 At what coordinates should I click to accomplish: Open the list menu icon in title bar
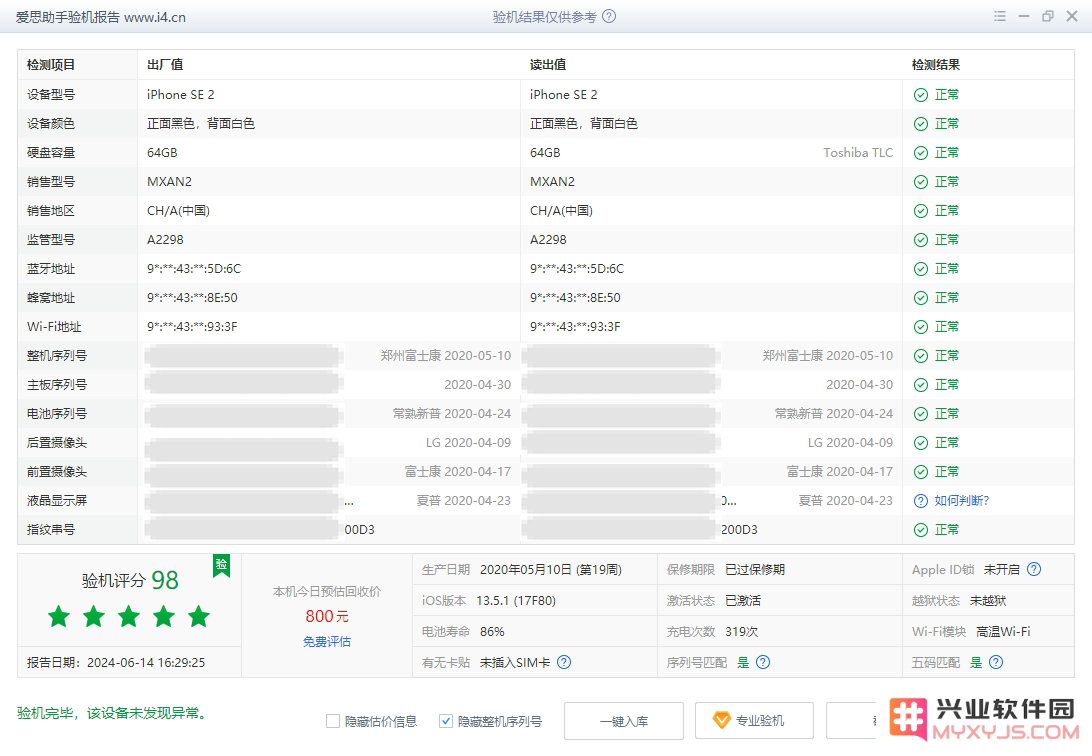[x=1000, y=16]
